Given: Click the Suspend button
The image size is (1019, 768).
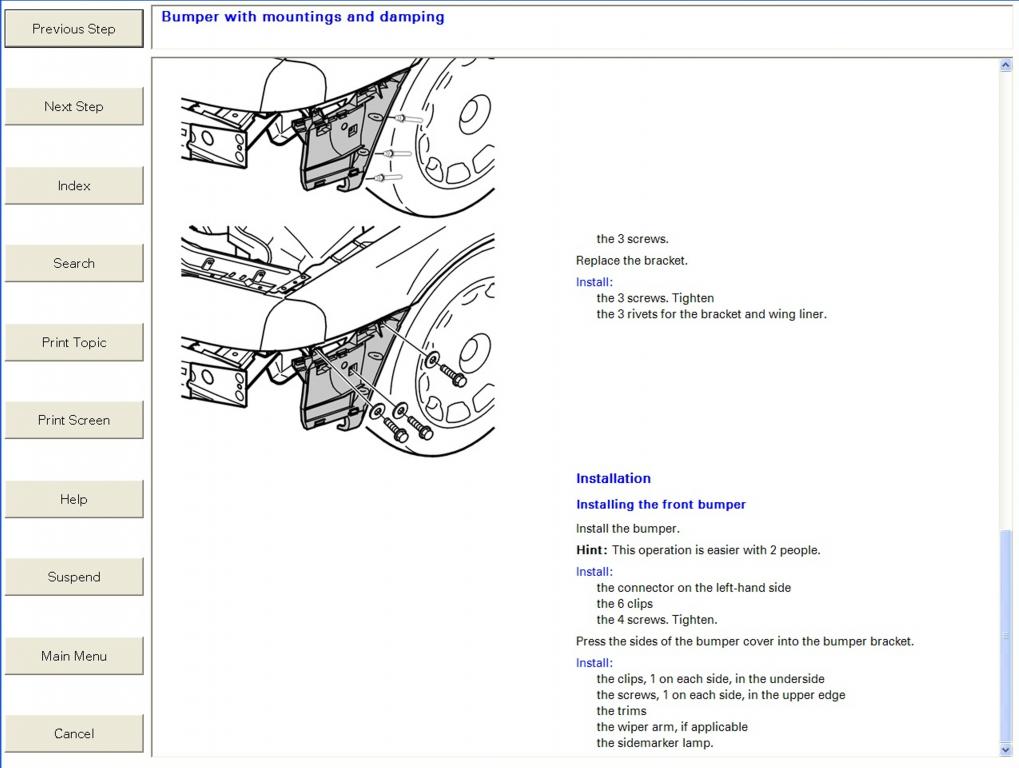Looking at the screenshot, I should pyautogui.click(x=73, y=577).
